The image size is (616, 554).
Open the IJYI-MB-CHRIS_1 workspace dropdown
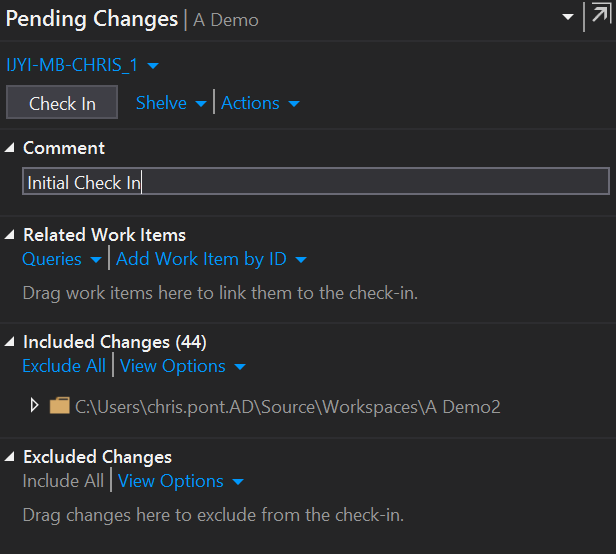(x=82, y=65)
